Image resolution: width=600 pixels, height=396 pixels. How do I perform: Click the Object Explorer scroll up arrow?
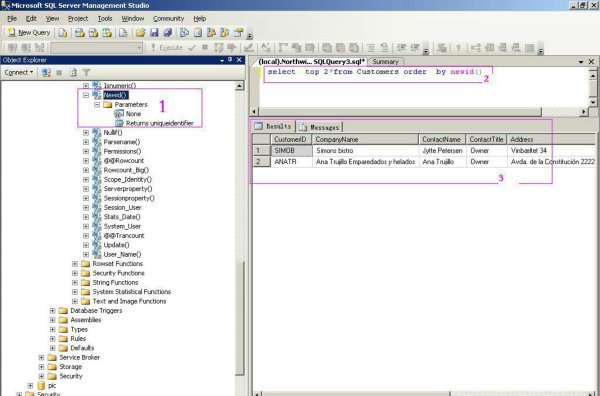click(240, 86)
